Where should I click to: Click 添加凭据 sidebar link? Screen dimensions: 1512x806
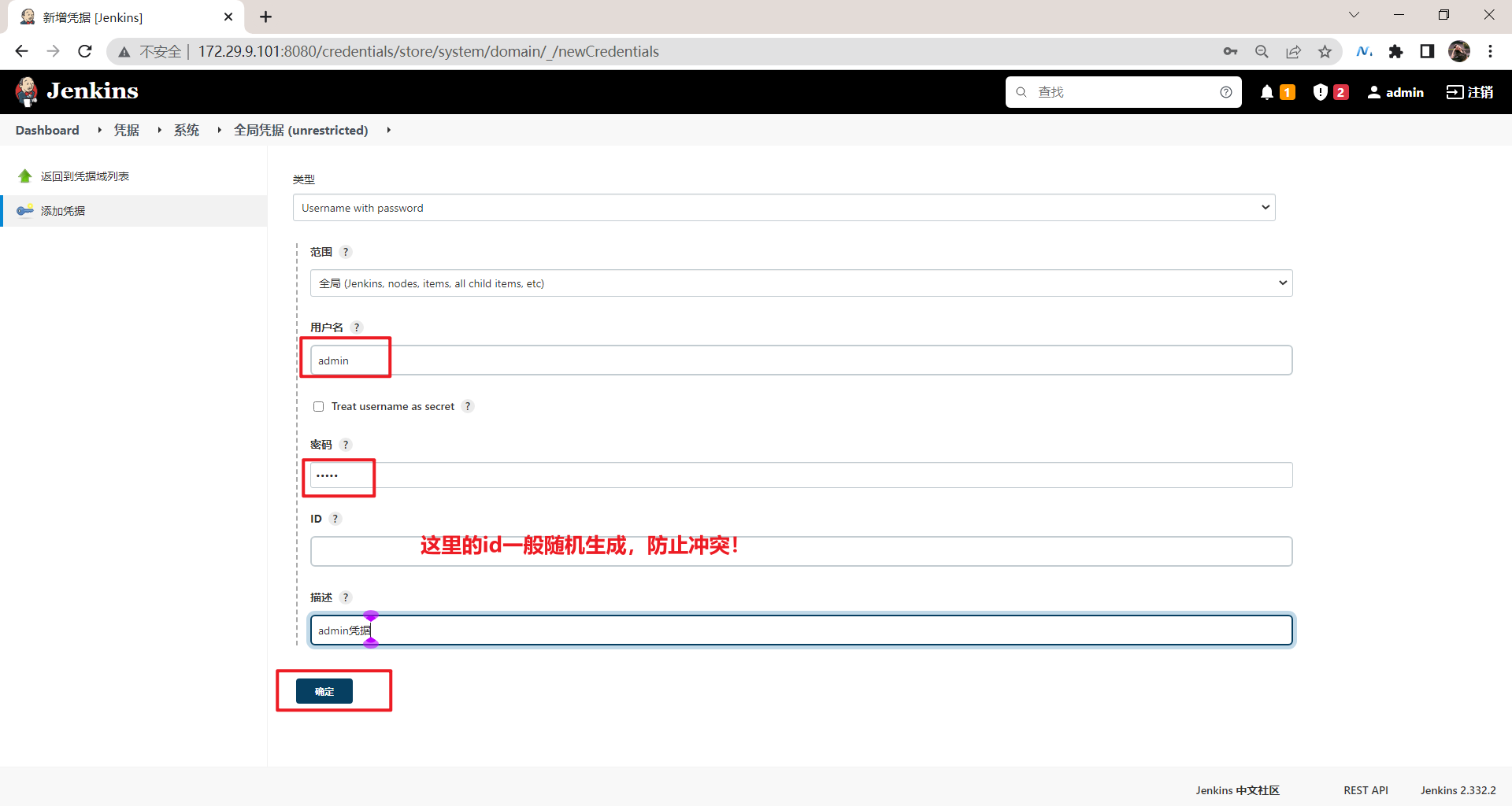click(63, 211)
